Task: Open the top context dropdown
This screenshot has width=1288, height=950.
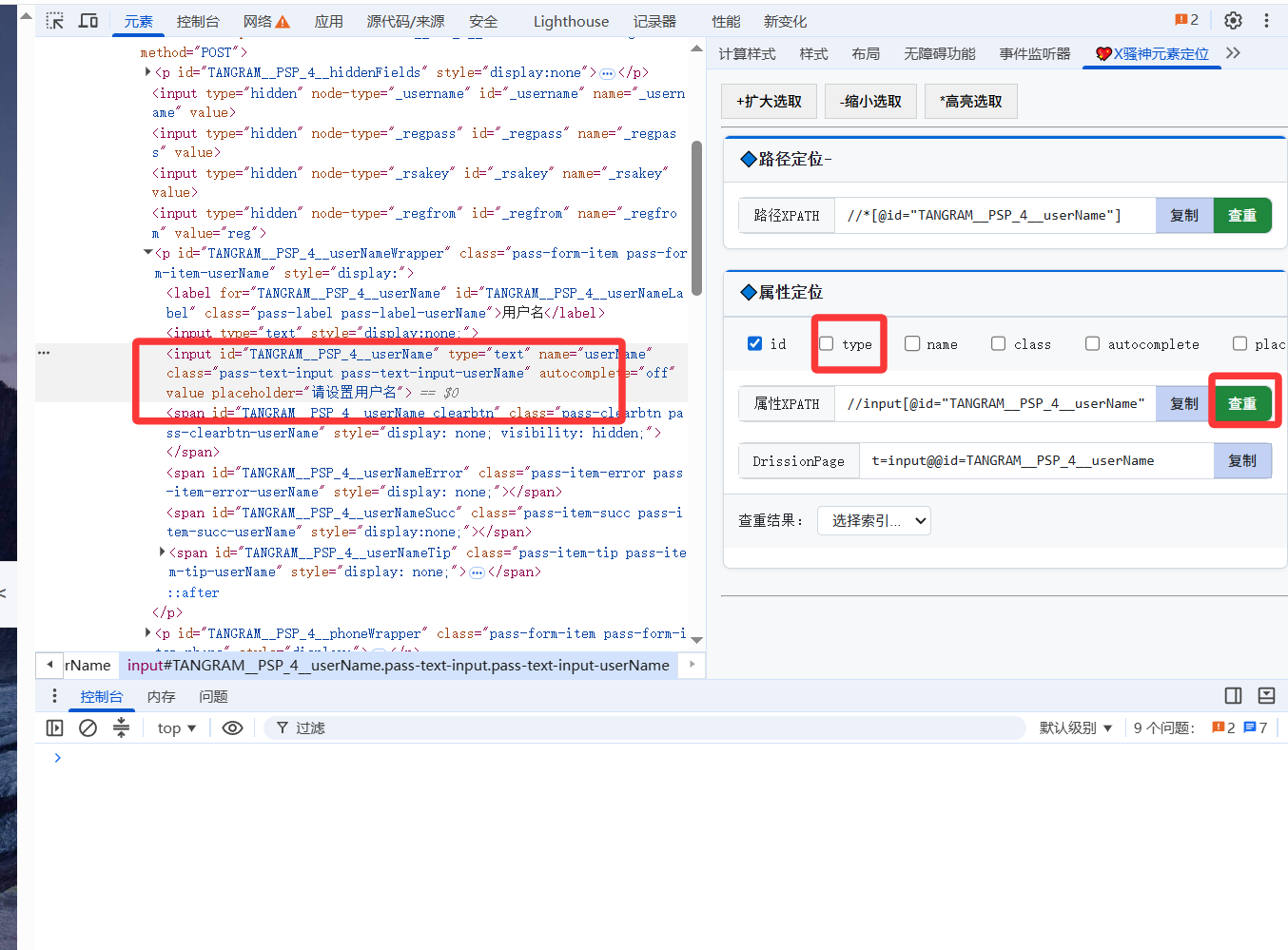Action: [x=177, y=727]
